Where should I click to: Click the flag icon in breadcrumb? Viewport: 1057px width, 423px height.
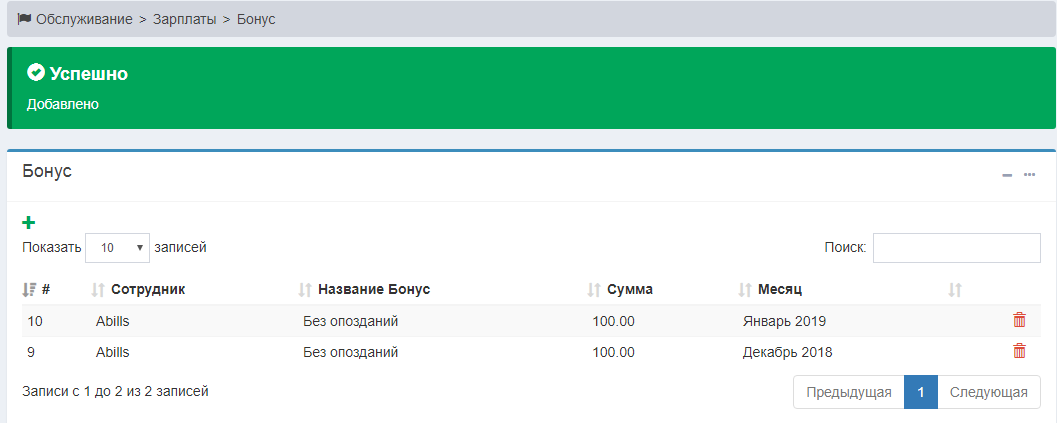point(25,19)
